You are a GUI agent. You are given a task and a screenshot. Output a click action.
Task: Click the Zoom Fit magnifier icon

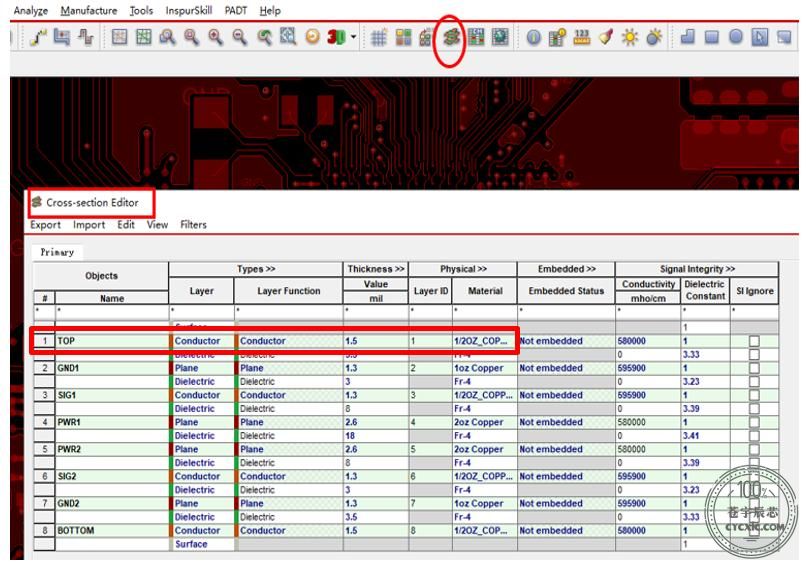[191, 38]
